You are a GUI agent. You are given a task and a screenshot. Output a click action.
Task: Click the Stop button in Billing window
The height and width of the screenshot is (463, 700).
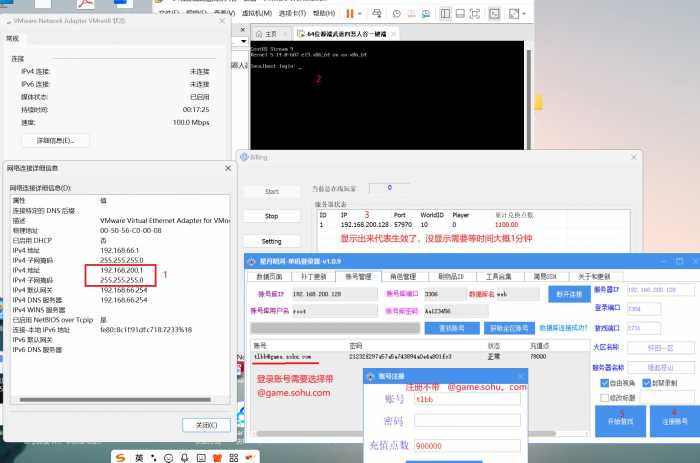click(271, 216)
